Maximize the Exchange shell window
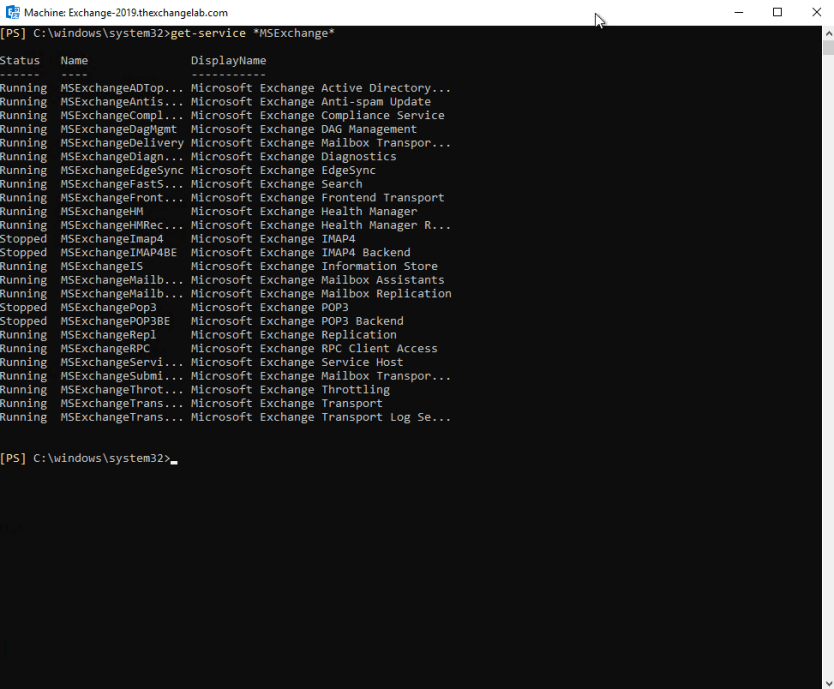Screen dimensions: 834x689 click(777, 12)
